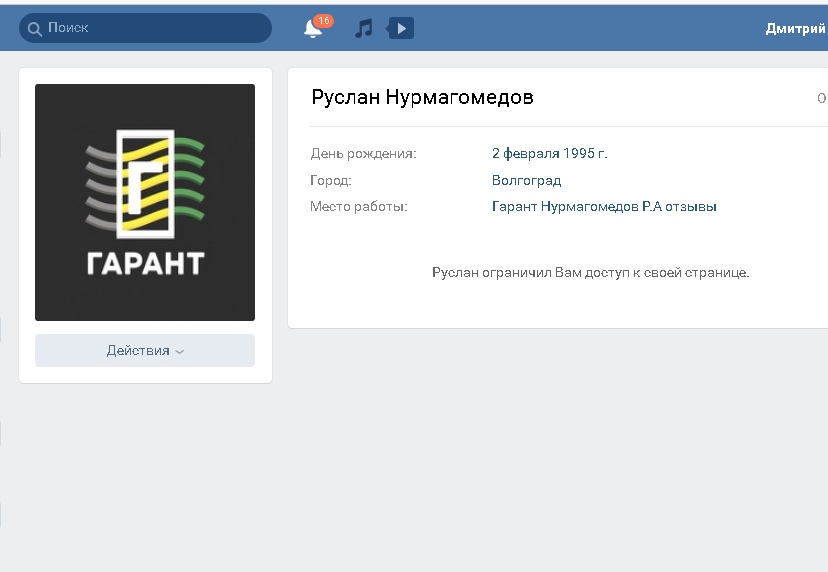Open the Волгоград city link

[526, 181]
